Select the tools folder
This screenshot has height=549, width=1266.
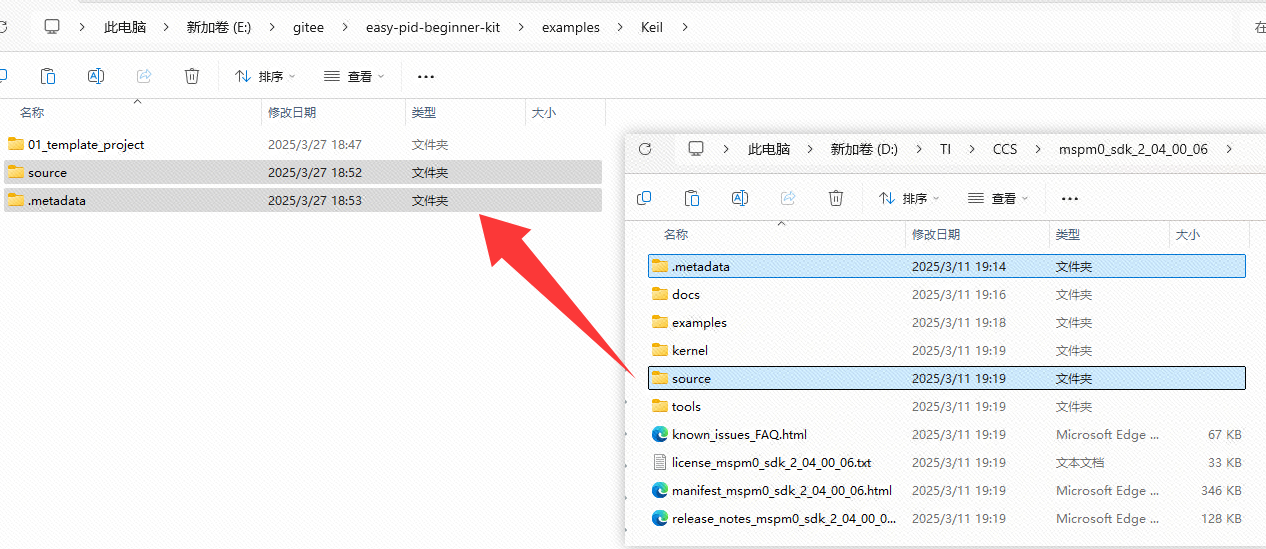[x=947, y=407]
